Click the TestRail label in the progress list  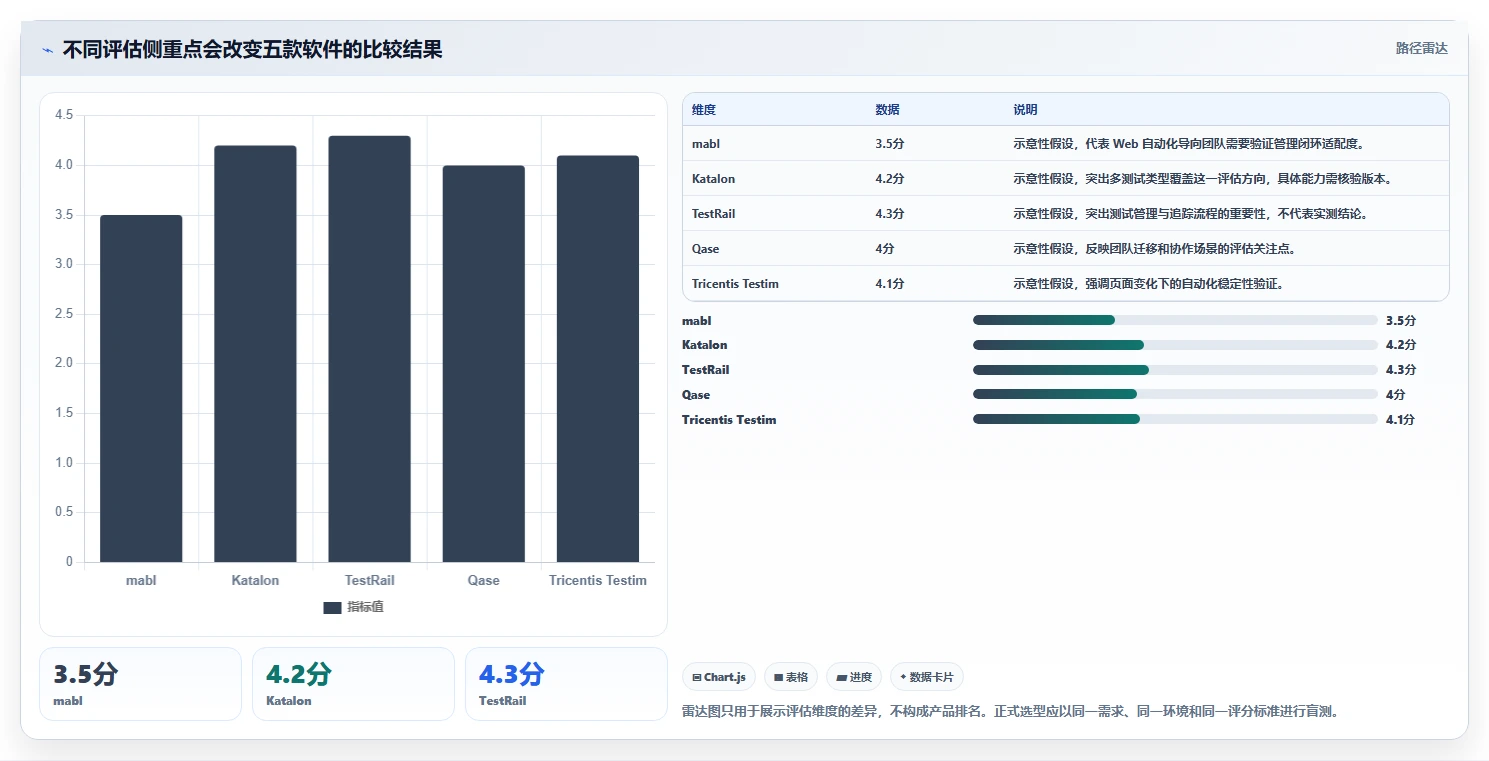[706, 370]
